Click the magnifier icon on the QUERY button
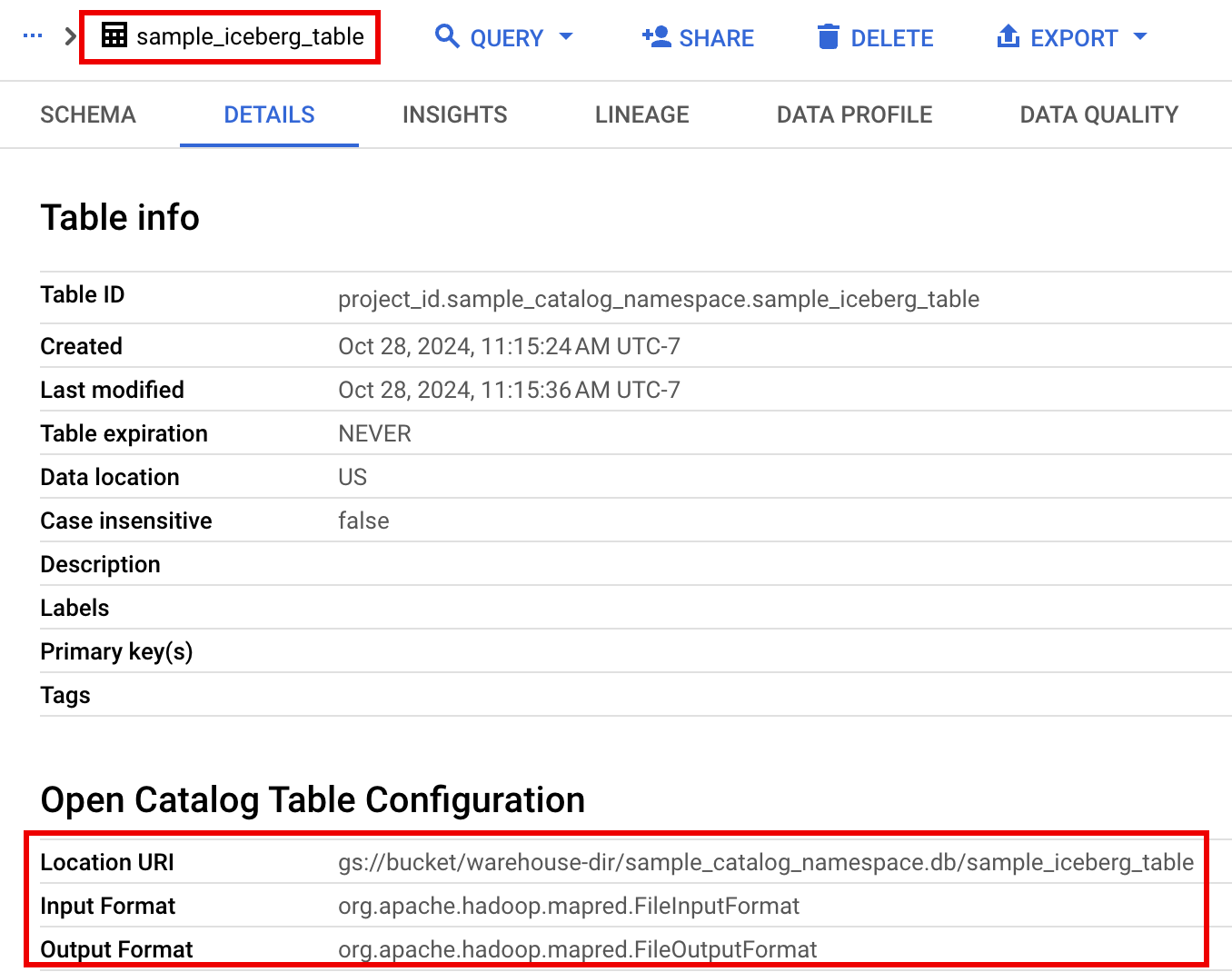 coord(446,36)
